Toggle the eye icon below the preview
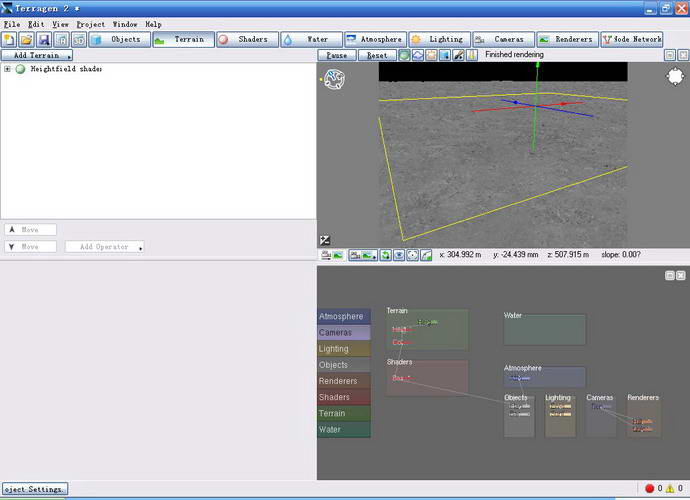Screen dimensions: 690x500 point(399,255)
